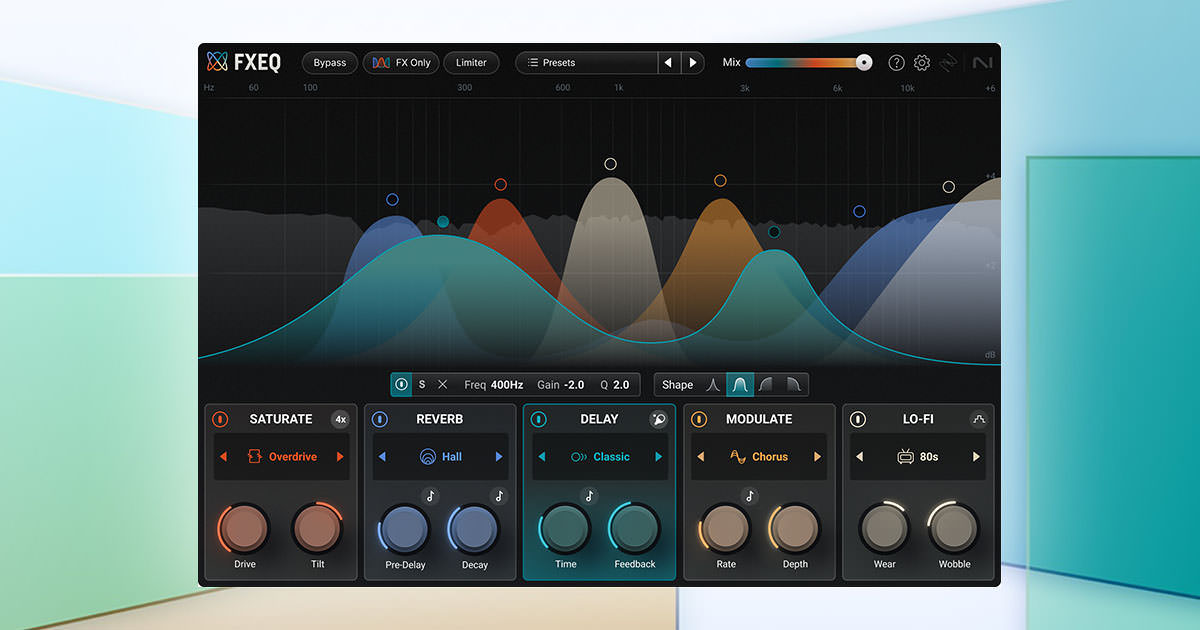This screenshot has width=1200, height=630.
Task: Toggle the Lo-Fi module power button
Action: click(x=858, y=420)
